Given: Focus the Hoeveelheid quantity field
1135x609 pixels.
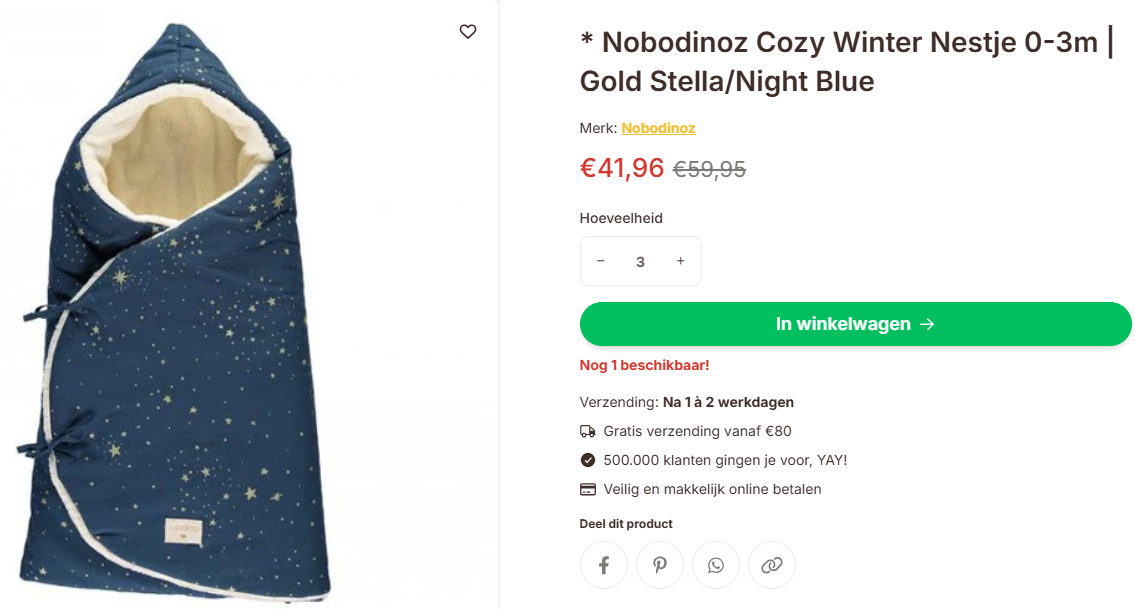Looking at the screenshot, I should point(640,262).
